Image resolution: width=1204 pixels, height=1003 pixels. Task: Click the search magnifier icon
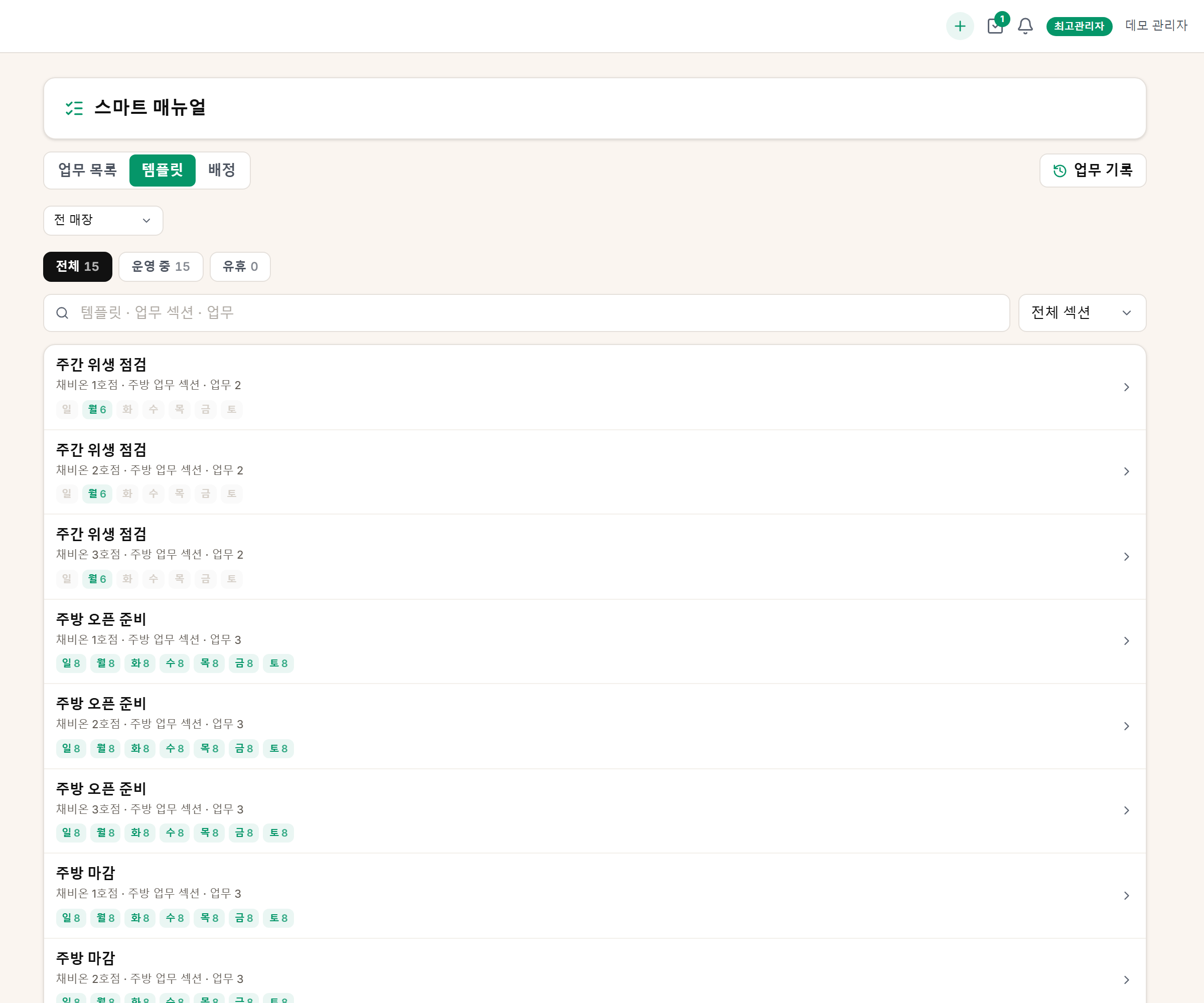pos(62,313)
